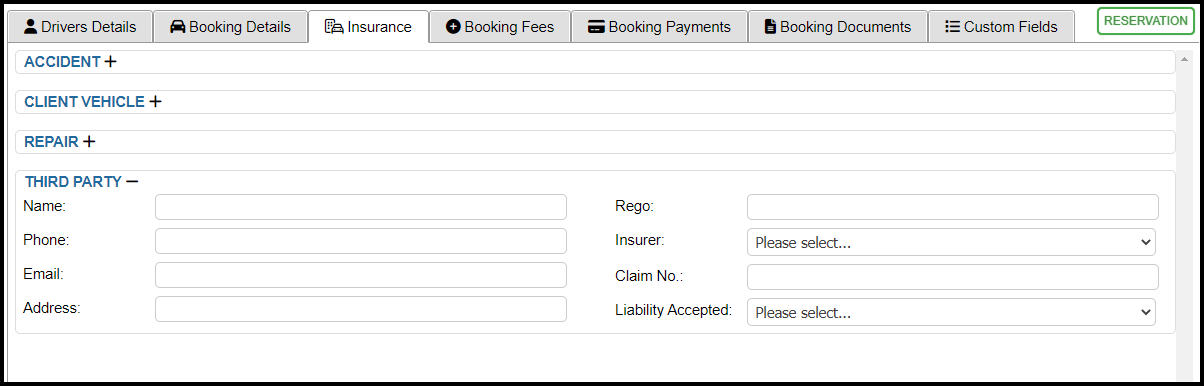Click the credit card icon on Booking Payments
Image resolution: width=1204 pixels, height=386 pixels.
click(596, 27)
